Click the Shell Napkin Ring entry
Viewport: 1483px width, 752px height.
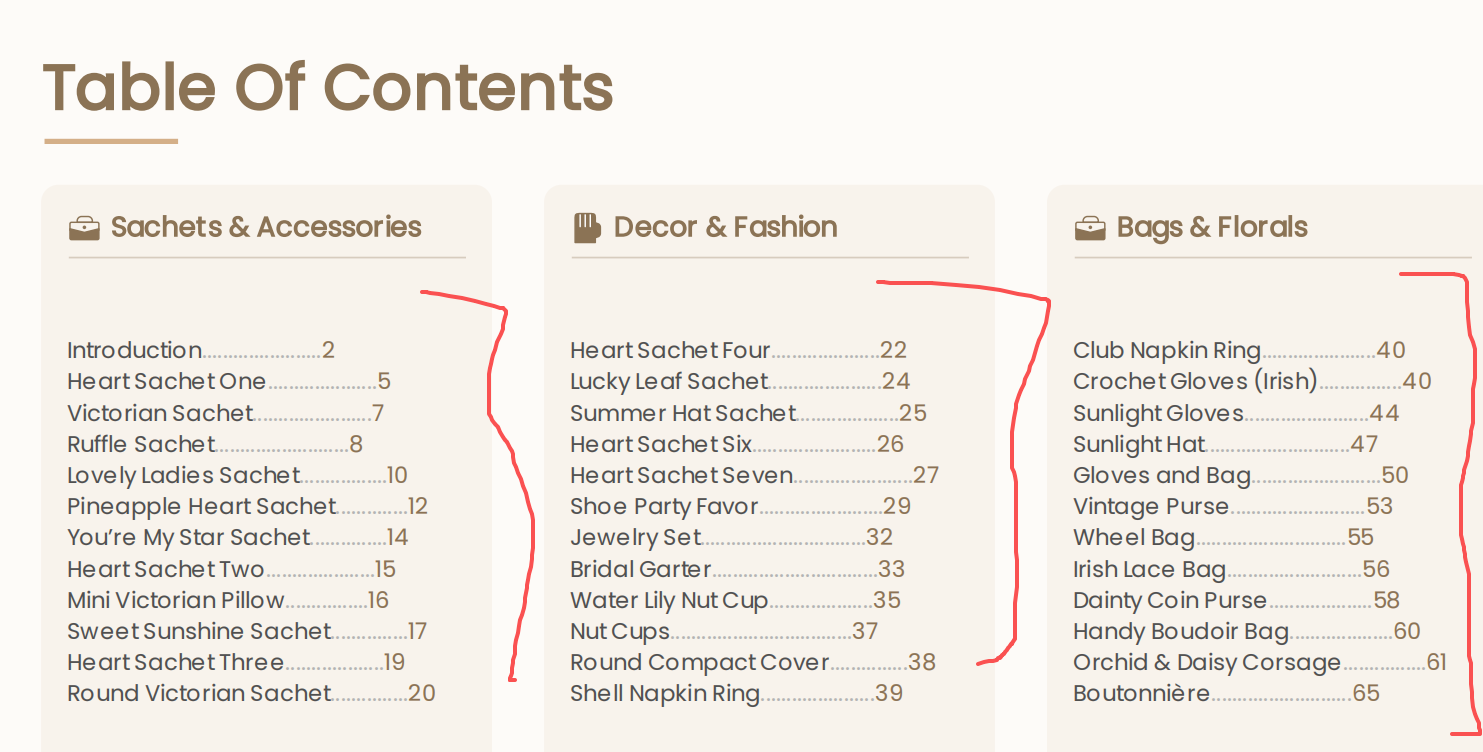[x=736, y=693]
